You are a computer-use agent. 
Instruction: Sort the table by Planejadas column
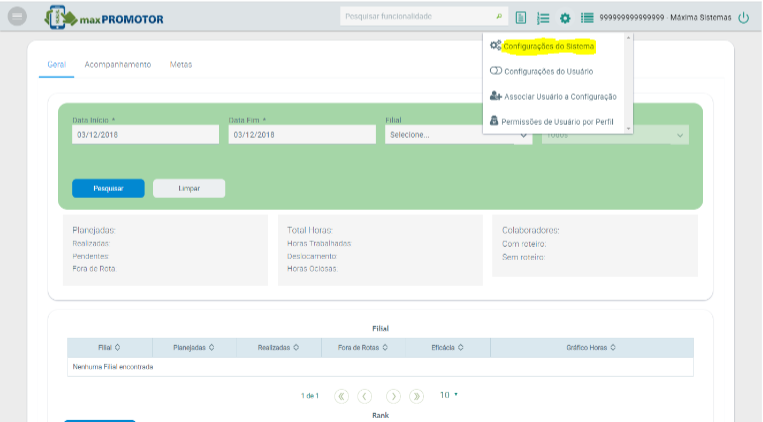[x=194, y=347]
